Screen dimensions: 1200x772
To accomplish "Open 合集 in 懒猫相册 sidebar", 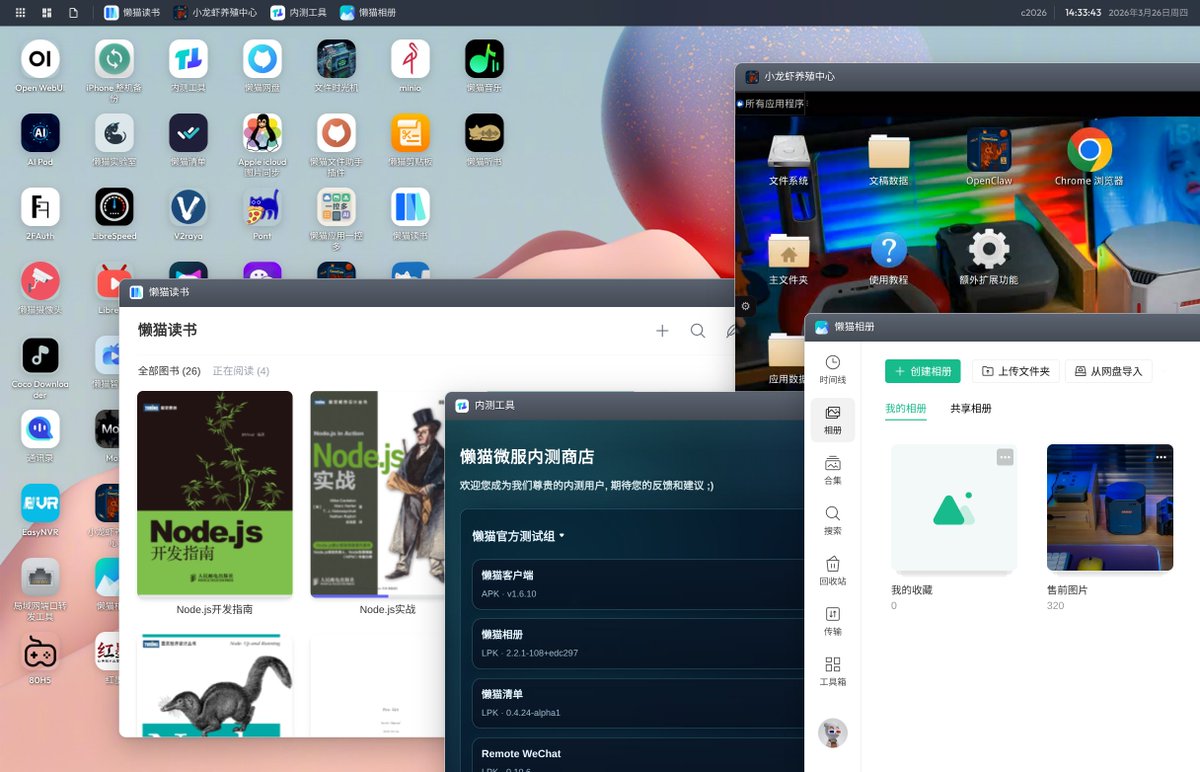I will pyautogui.click(x=832, y=470).
